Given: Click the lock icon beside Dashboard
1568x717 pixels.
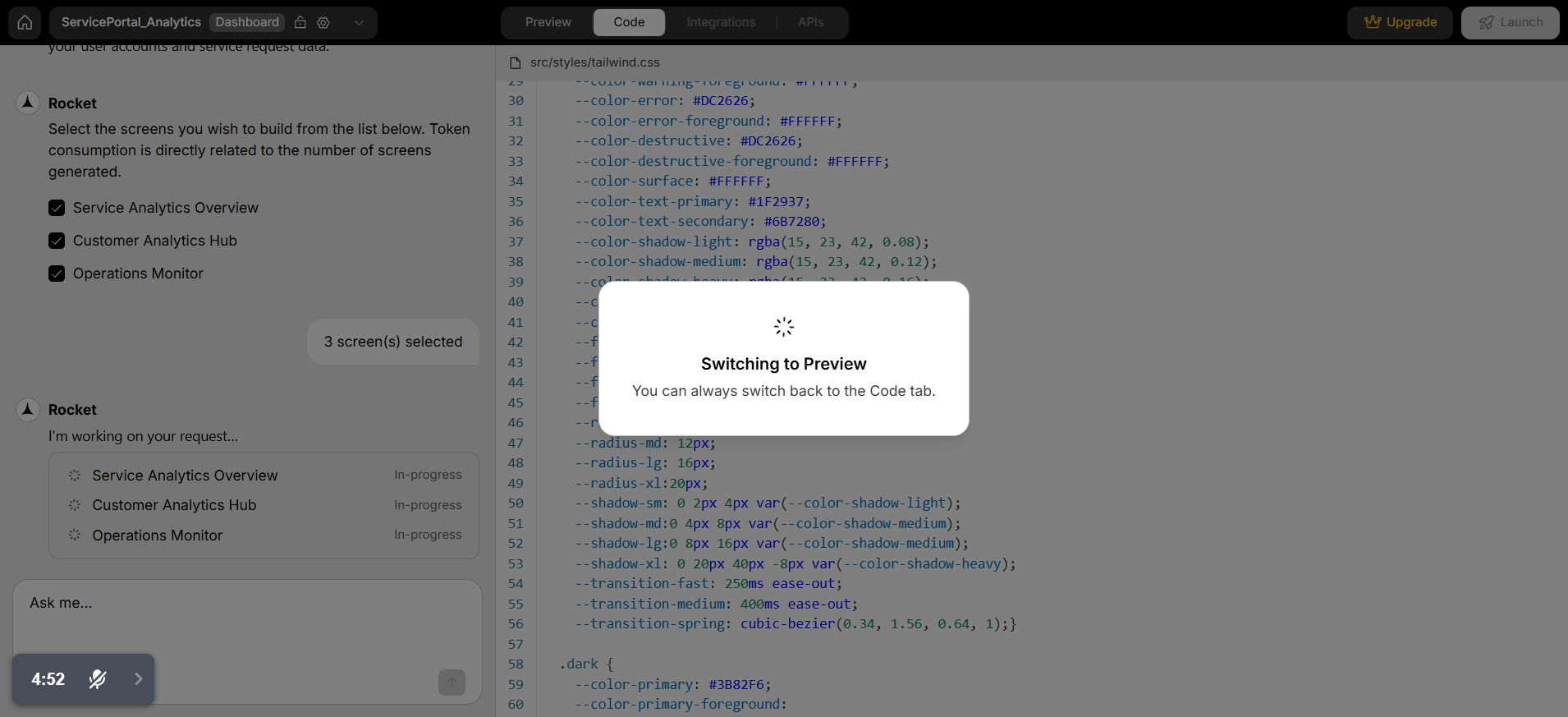Looking at the screenshot, I should (x=300, y=22).
